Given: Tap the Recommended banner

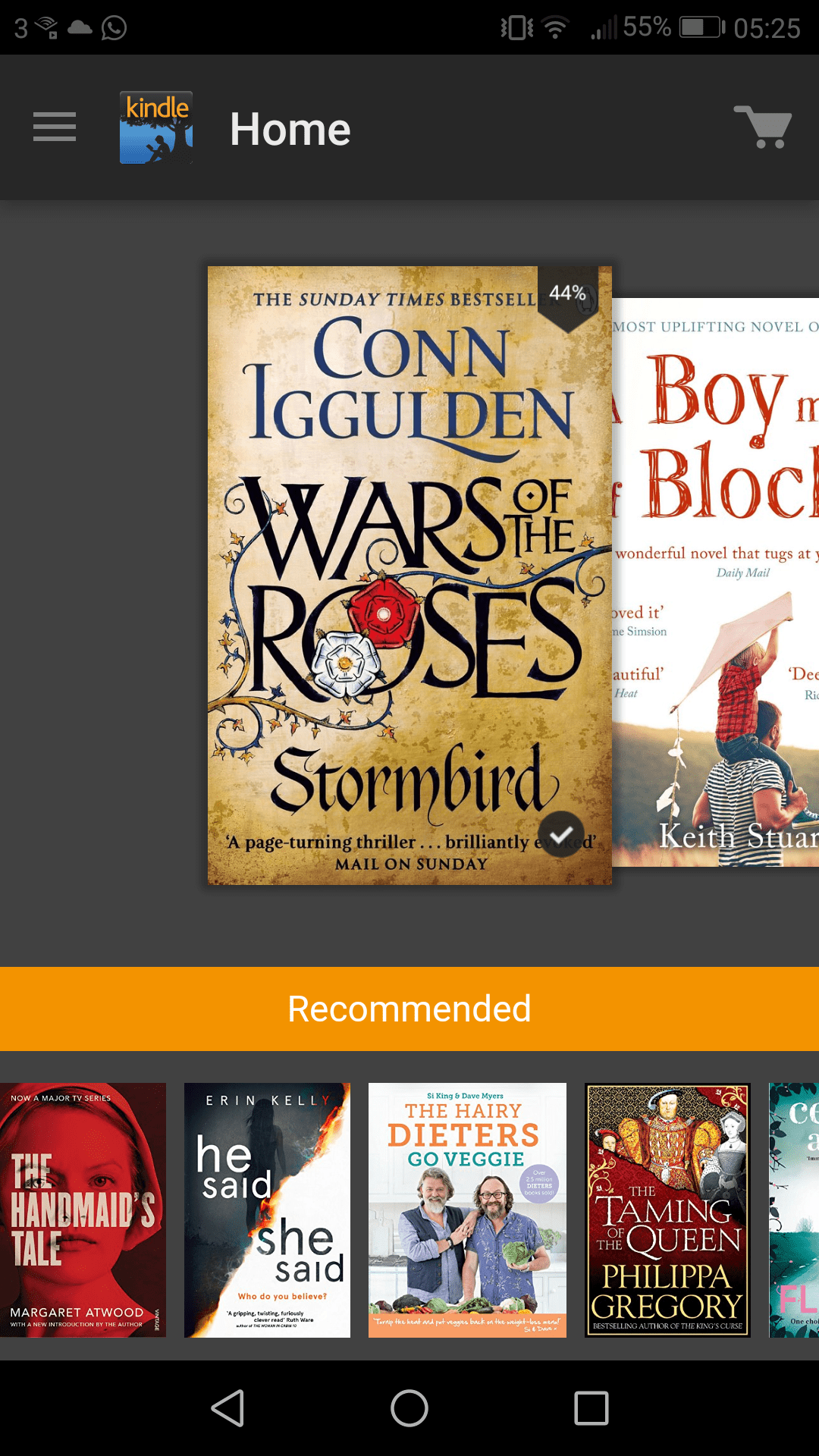Looking at the screenshot, I should click(x=409, y=1009).
